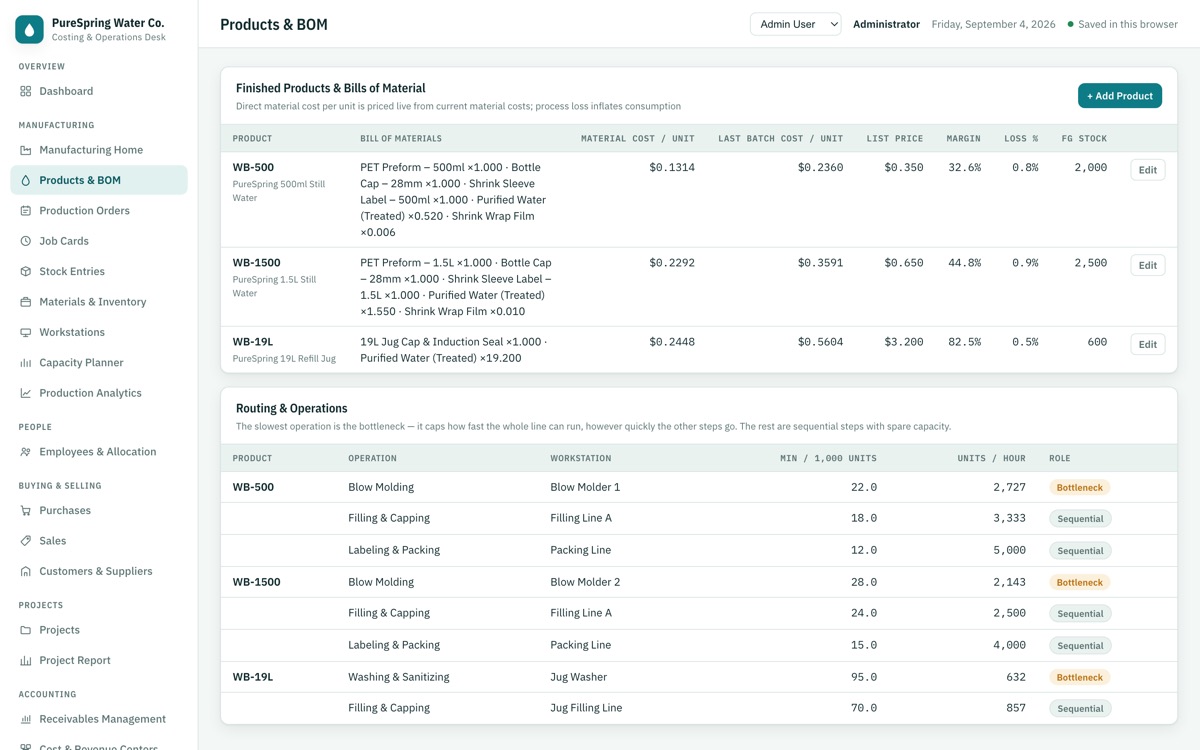This screenshot has width=1200, height=750.
Task: Go to Manufacturing Home
Action: tap(99, 150)
